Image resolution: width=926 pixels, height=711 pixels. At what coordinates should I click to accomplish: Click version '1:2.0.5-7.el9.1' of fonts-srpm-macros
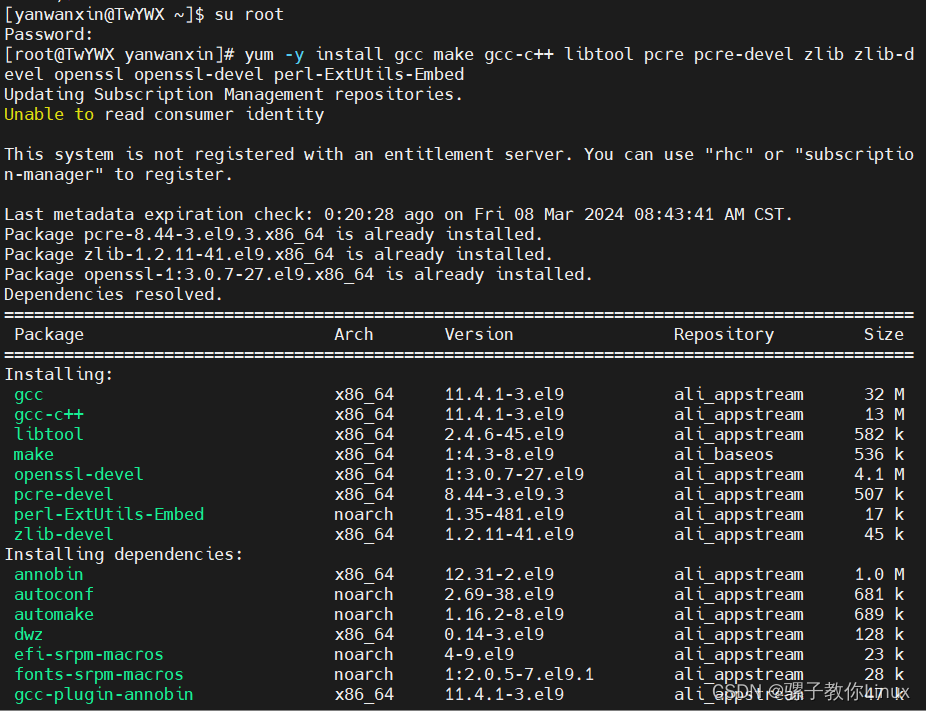pos(519,674)
